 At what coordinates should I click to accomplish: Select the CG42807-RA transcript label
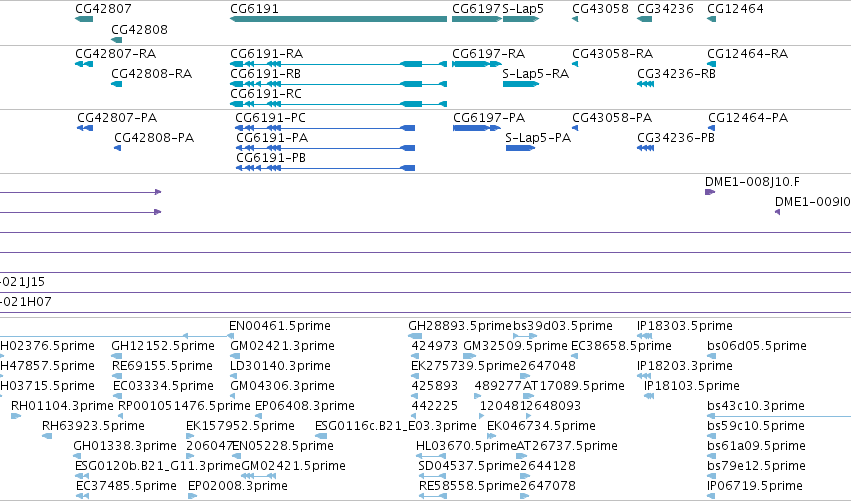[116, 54]
